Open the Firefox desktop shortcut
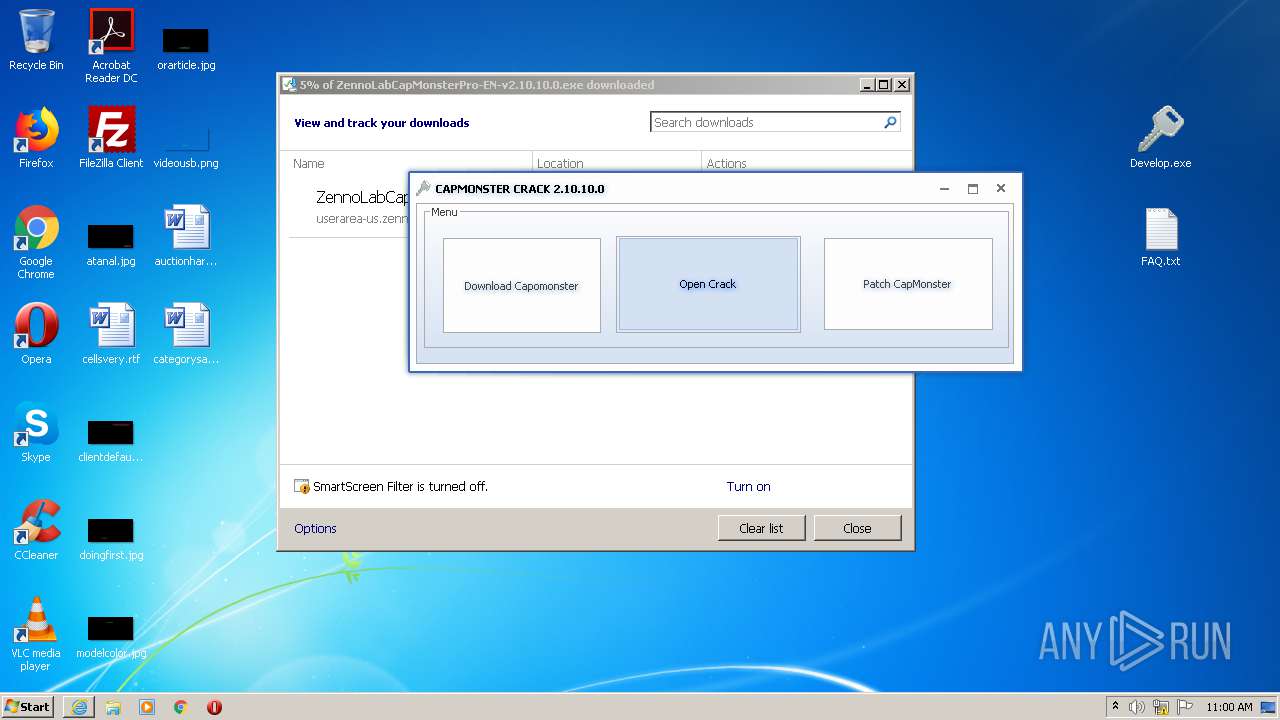Viewport: 1280px width, 720px height. click(x=36, y=138)
